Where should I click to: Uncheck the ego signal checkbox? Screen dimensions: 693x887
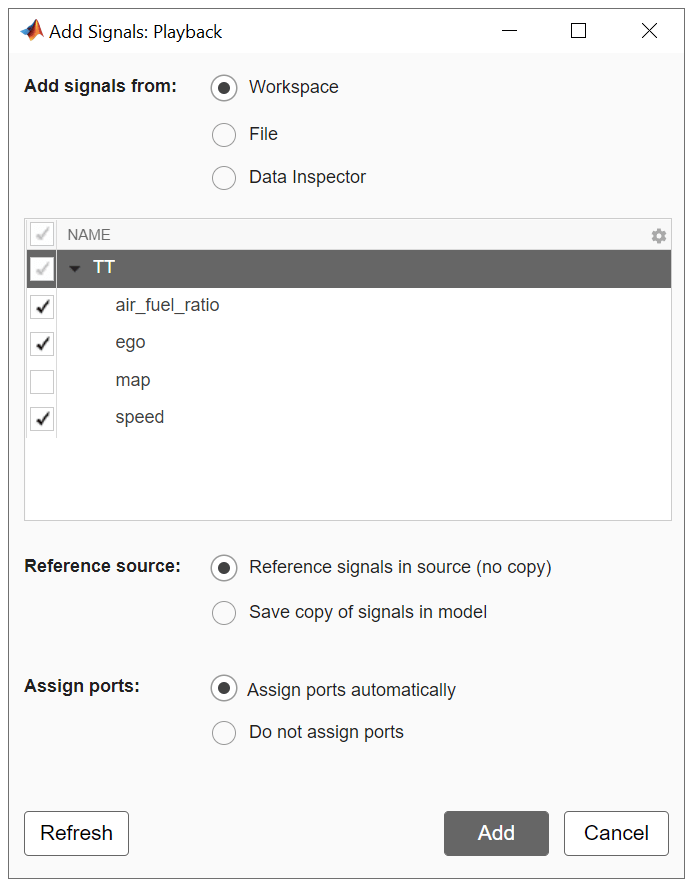coord(42,343)
